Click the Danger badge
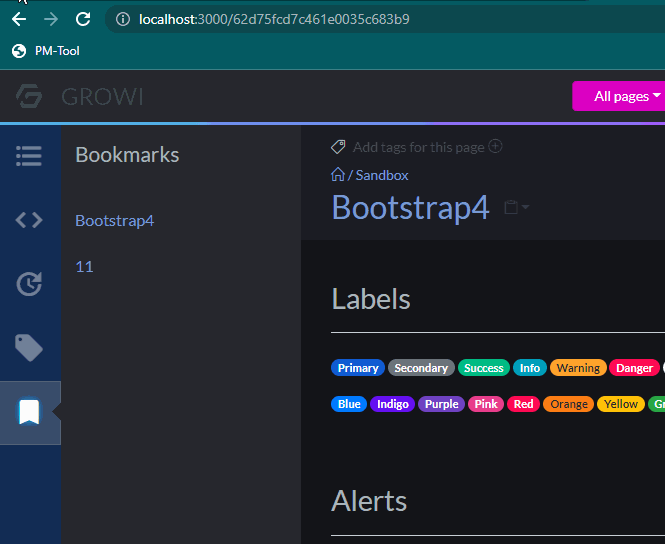The image size is (665, 544). pyautogui.click(x=634, y=368)
